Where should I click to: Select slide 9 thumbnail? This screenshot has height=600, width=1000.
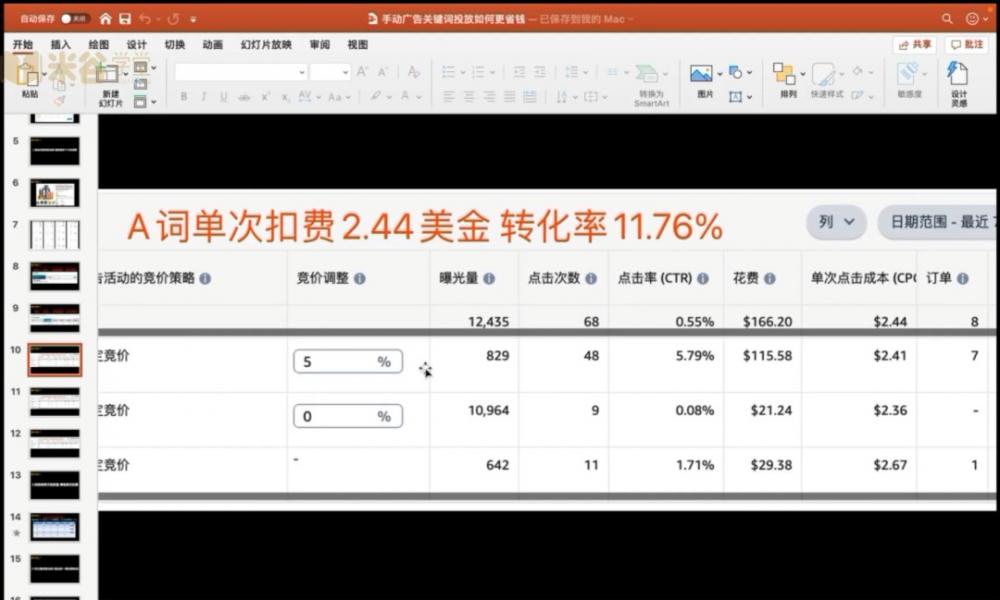point(55,318)
